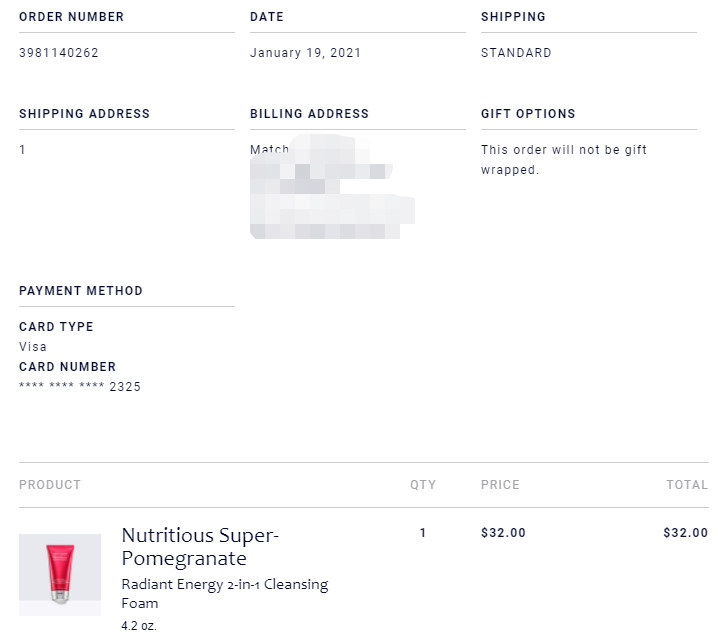Click the PRICE column header
Viewport: 718px width, 643px height.
500,485
